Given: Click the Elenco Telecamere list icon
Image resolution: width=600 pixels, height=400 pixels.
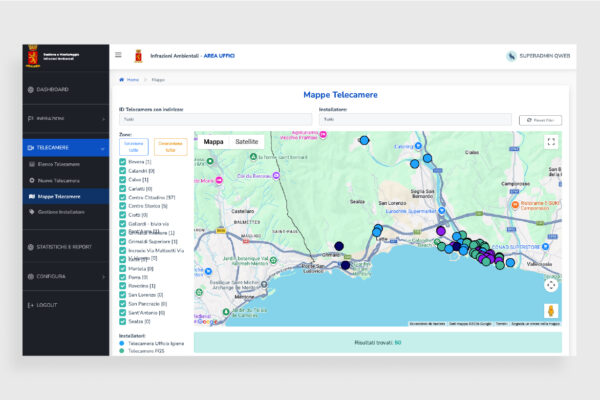Looking at the screenshot, I should (32, 164).
